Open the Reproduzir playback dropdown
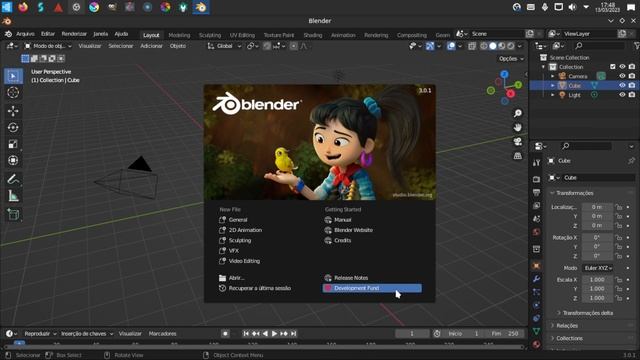This screenshot has height=360, width=640. tap(40, 333)
